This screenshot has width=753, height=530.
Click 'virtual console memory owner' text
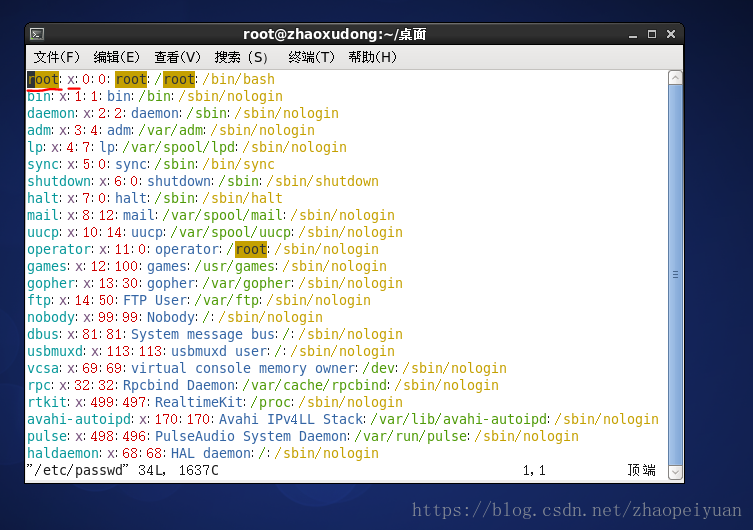(x=243, y=368)
